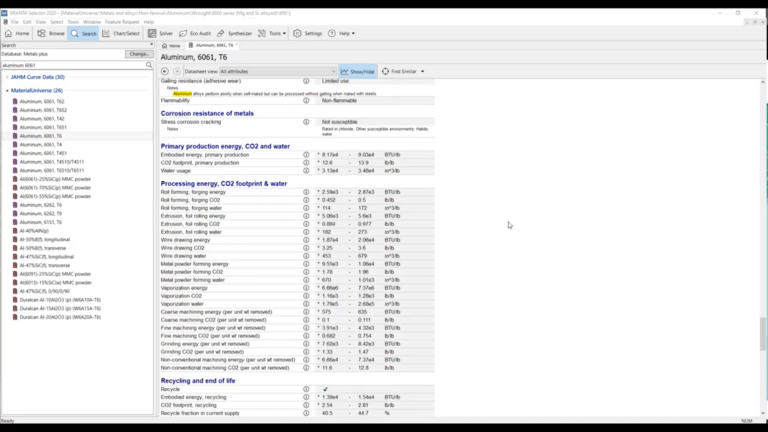
Task: Click the Corrosion resistance of metals heading
Action: pyautogui.click(x=207, y=113)
